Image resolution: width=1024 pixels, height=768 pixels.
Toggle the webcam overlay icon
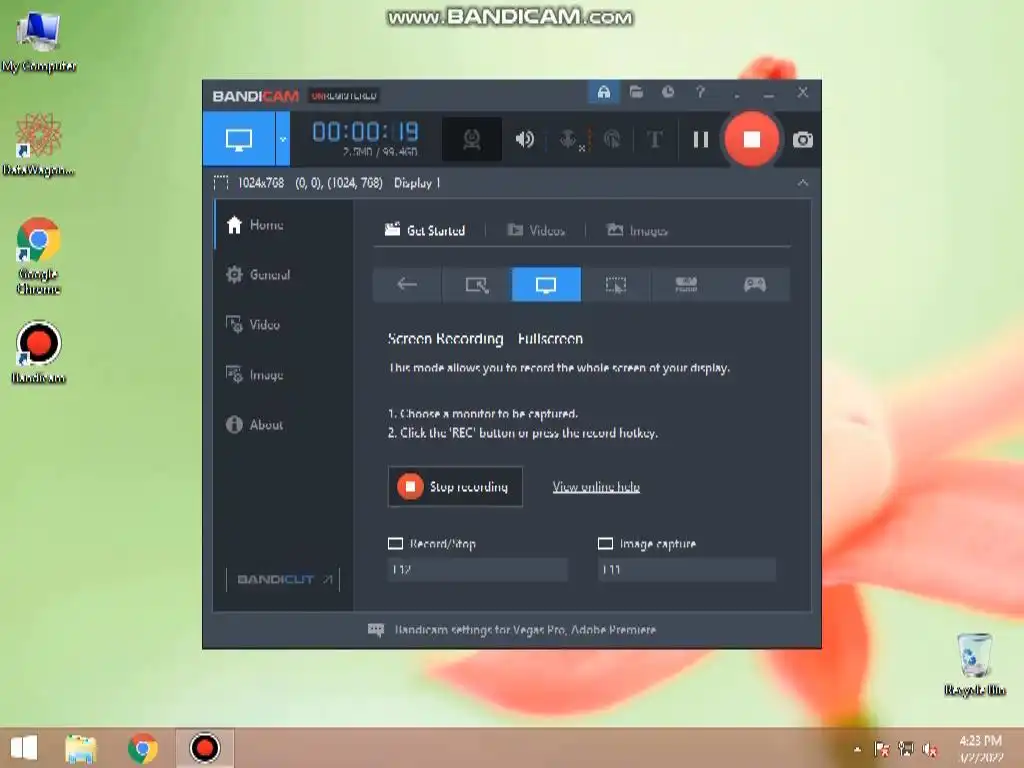pyautogui.click(x=472, y=139)
